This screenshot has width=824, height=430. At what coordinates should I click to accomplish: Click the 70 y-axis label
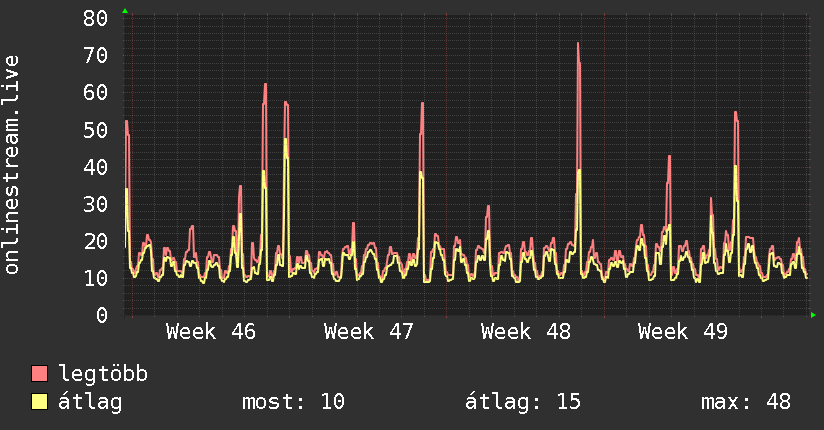tap(95, 56)
